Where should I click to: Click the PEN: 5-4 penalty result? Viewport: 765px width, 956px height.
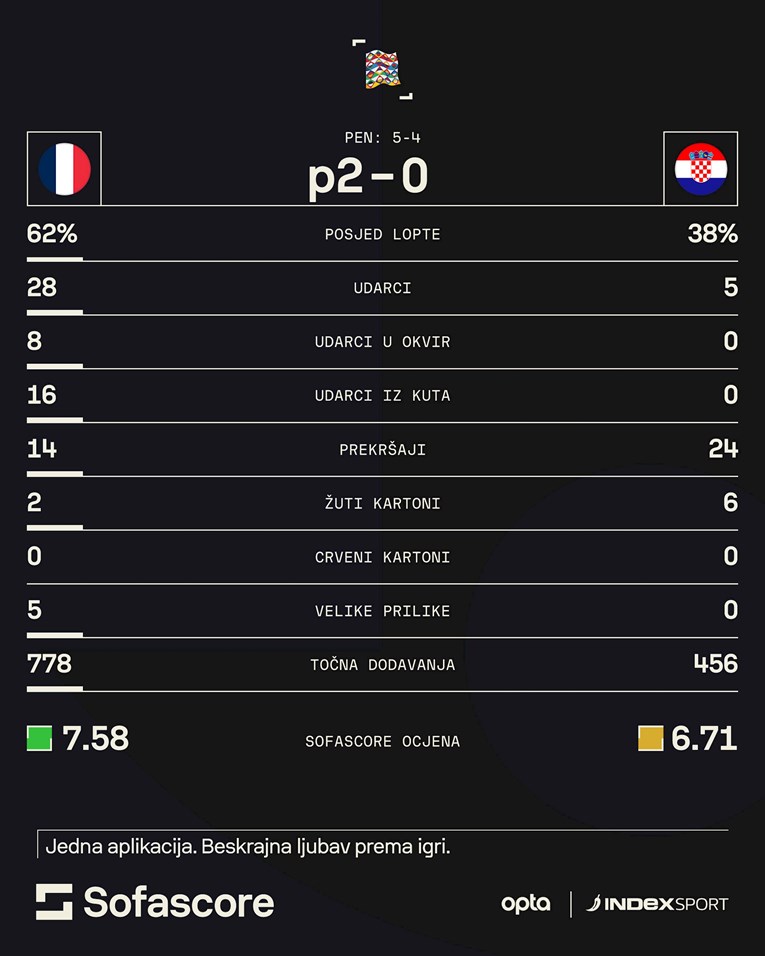382,138
